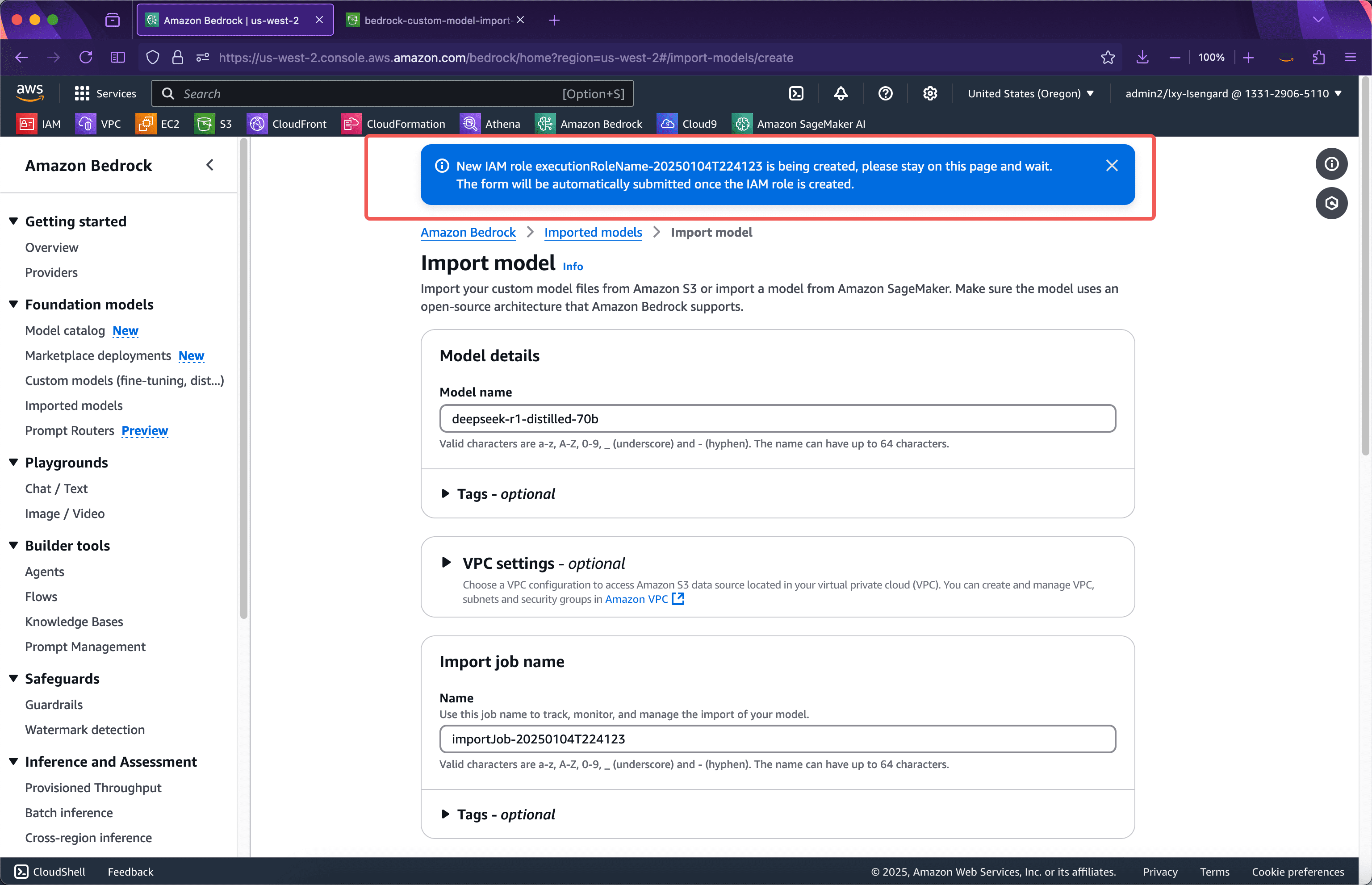Launch CloudShell from the bottom bar
The image size is (1372, 885).
[50, 871]
